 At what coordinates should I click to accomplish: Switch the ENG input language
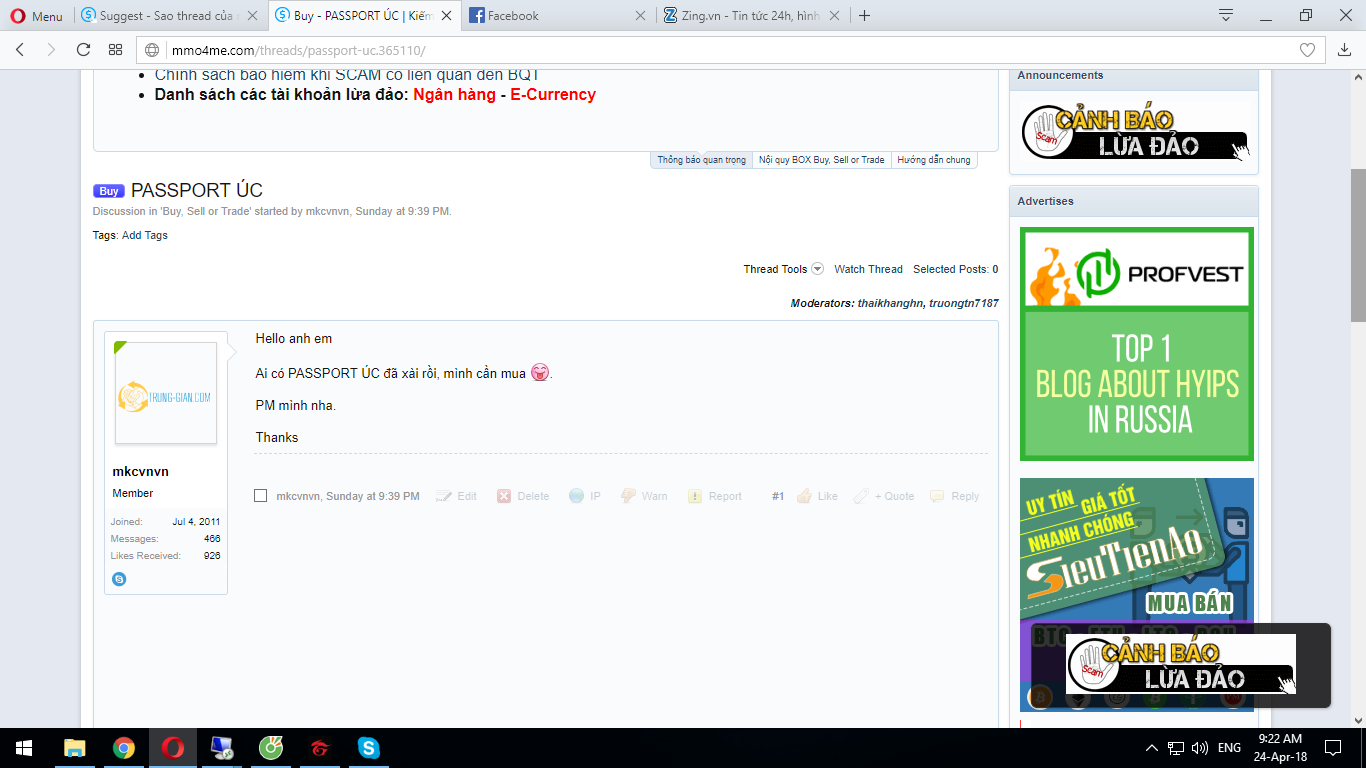point(1229,748)
